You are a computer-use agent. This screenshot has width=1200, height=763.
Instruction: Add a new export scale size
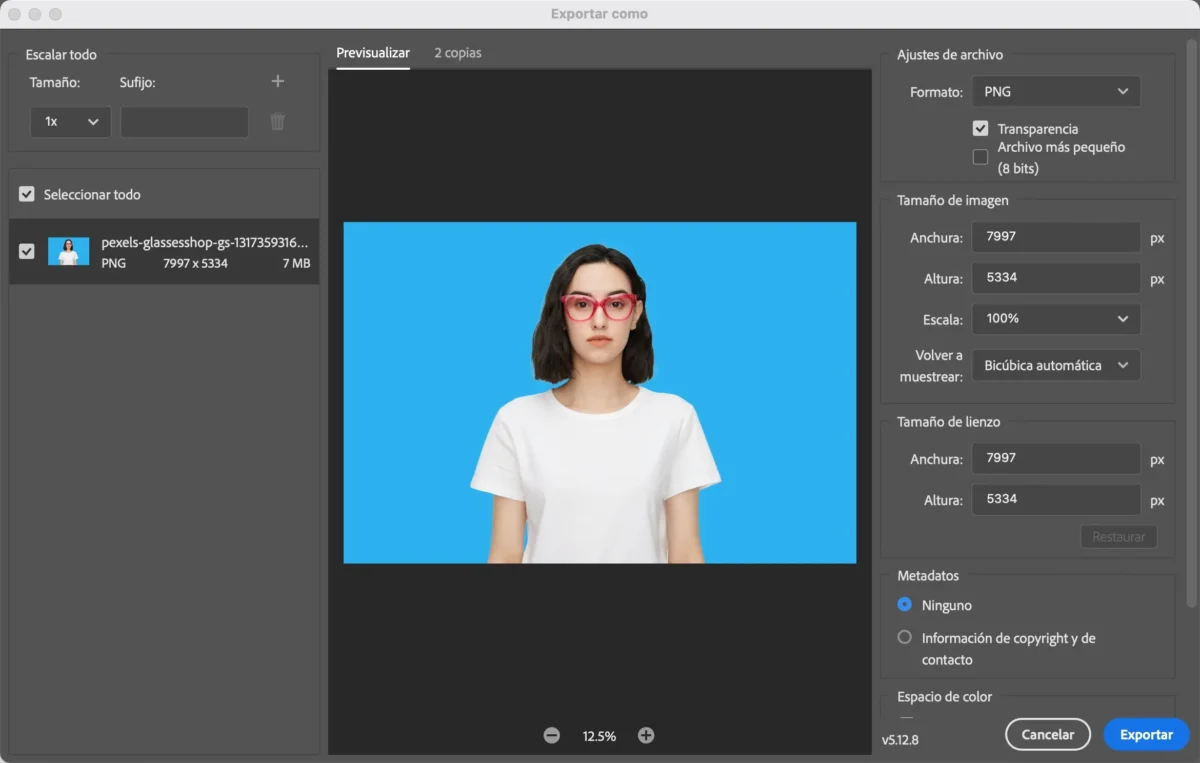(277, 81)
